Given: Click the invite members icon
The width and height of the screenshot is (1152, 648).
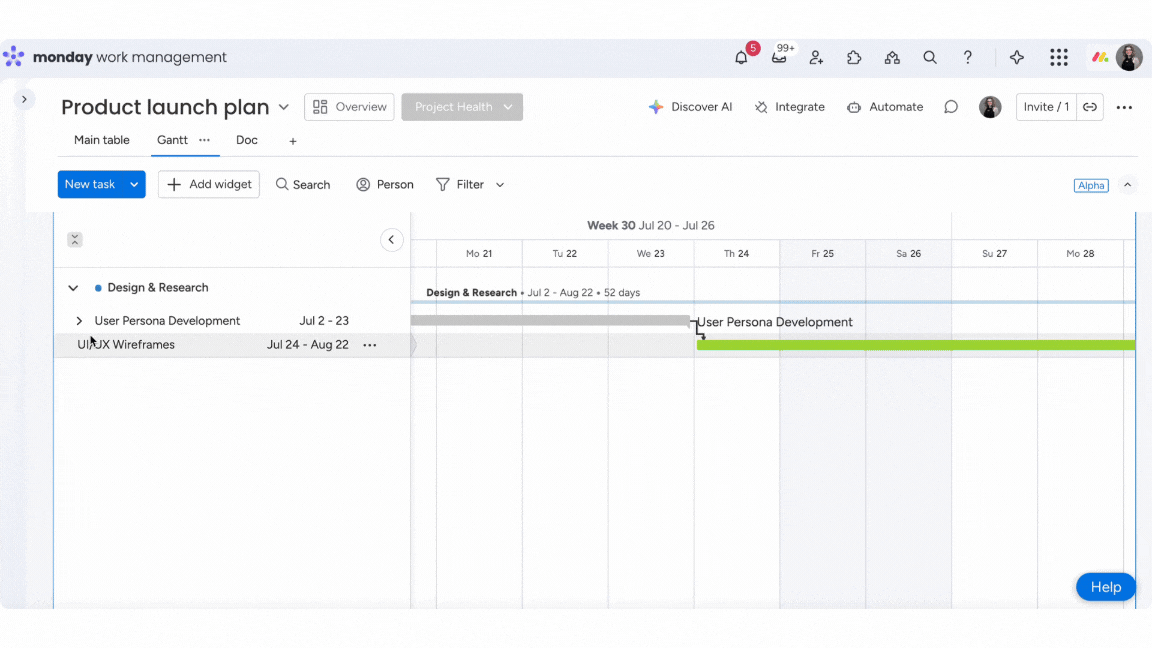Looking at the screenshot, I should pos(816,58).
